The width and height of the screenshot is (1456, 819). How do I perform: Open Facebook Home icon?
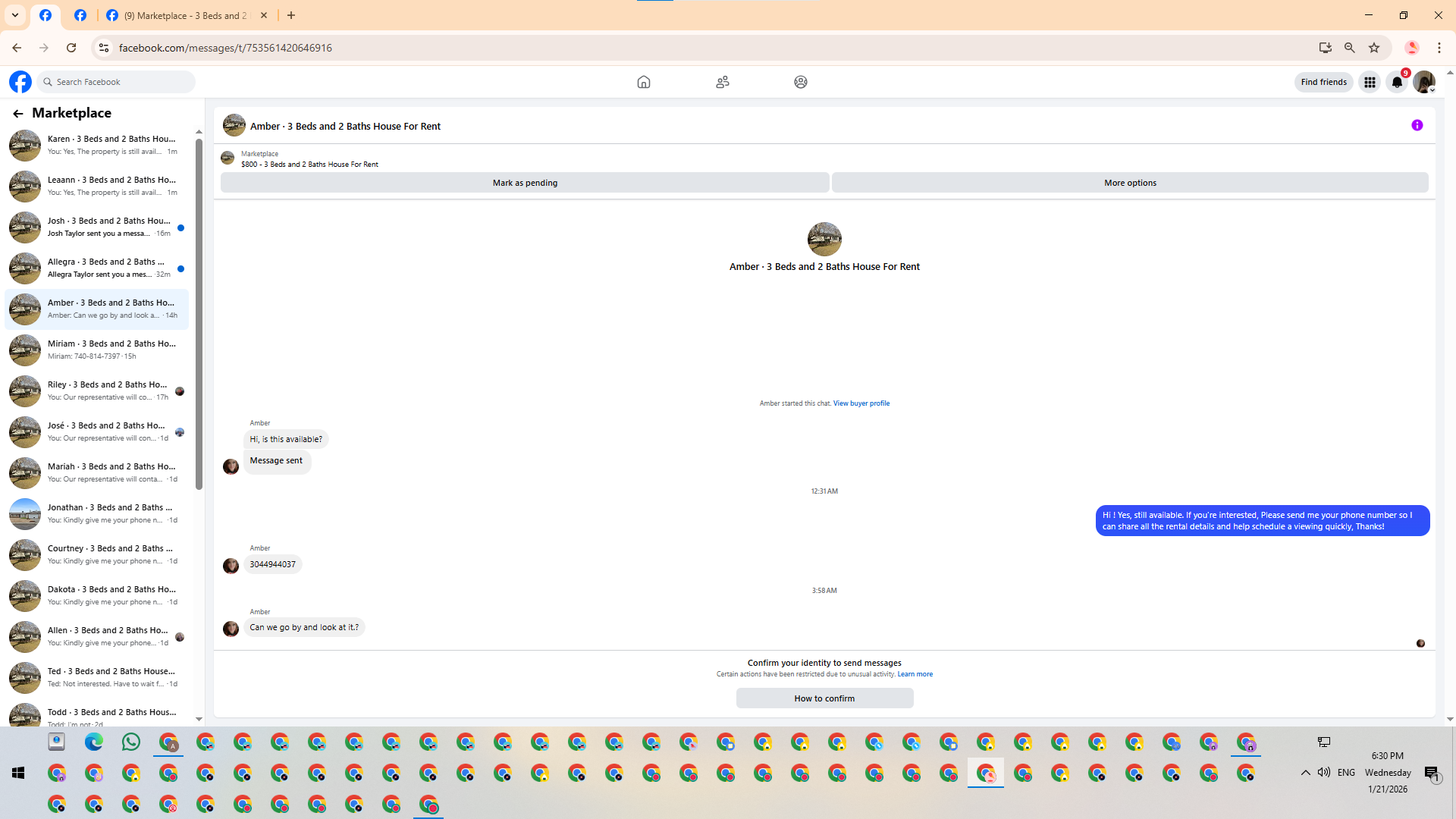[x=643, y=82]
